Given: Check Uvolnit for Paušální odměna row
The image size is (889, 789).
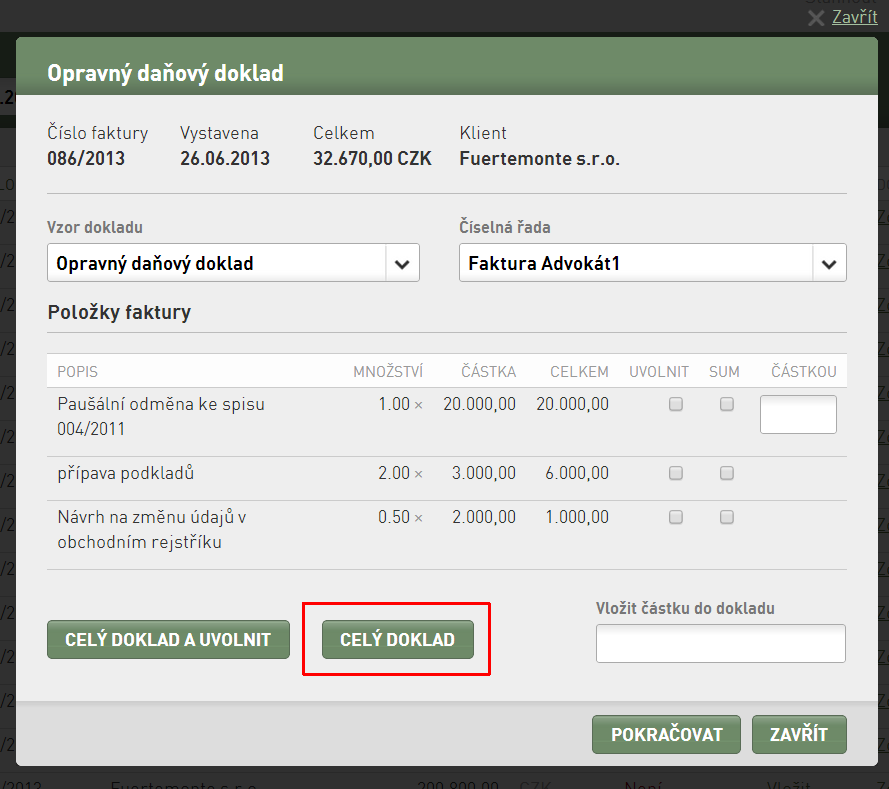Looking at the screenshot, I should (676, 404).
